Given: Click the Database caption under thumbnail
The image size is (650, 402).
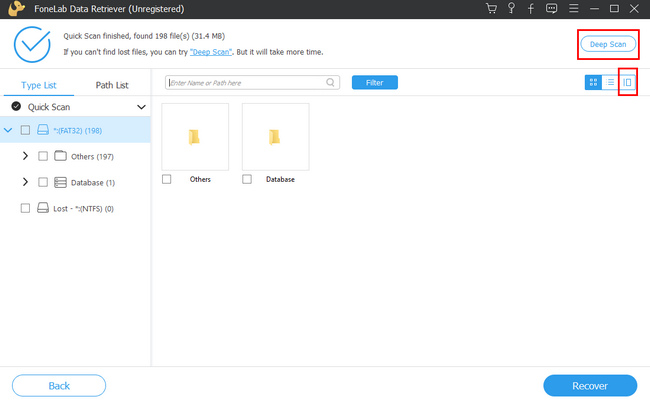Looking at the screenshot, I should pos(280,179).
